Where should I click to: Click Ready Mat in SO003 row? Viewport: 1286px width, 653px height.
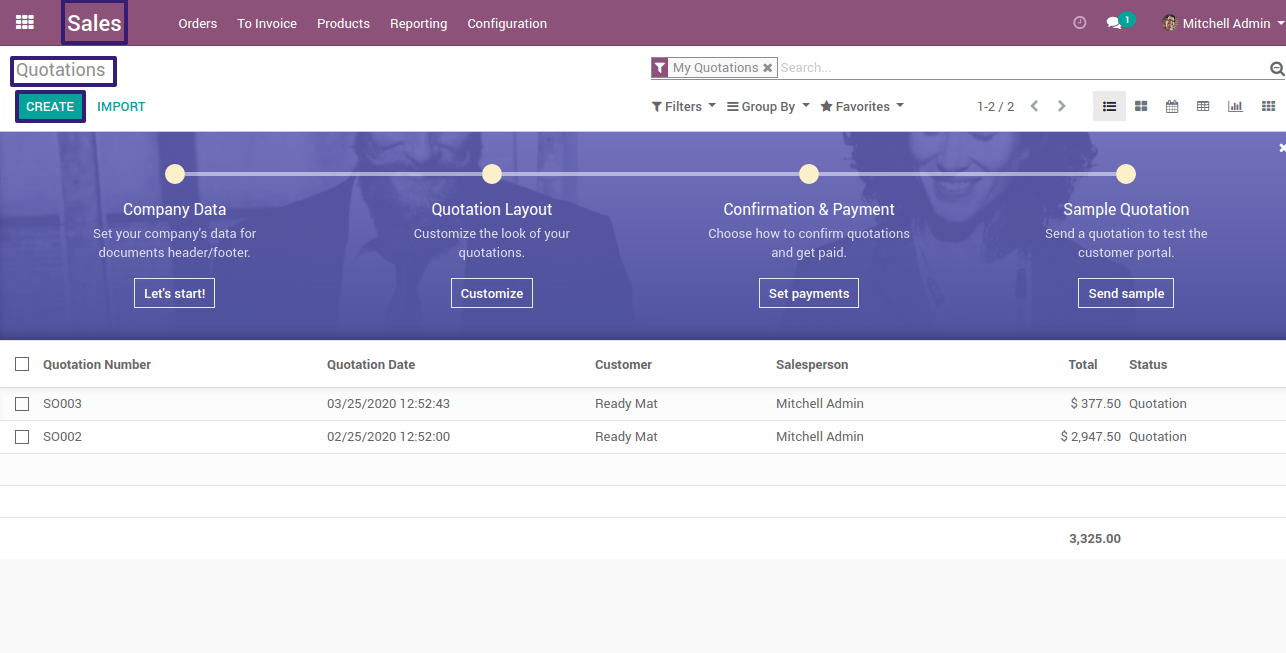(x=626, y=404)
